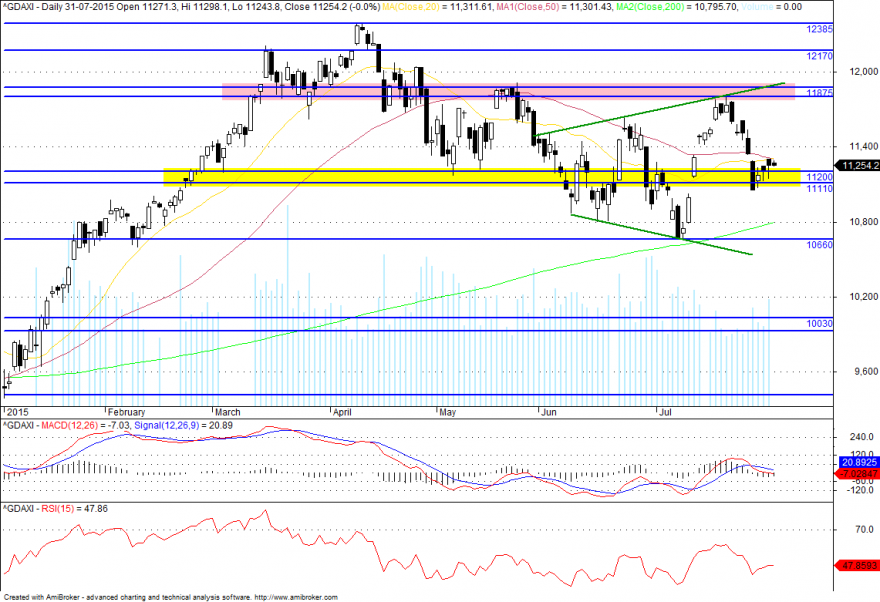This screenshot has height=602, width=880.
Task: Click the MA1(Close,50) legend text
Action: tap(529, 7)
